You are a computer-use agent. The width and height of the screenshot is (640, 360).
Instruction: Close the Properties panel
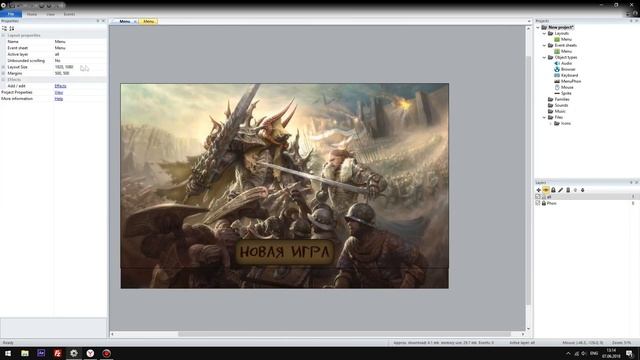103,21
